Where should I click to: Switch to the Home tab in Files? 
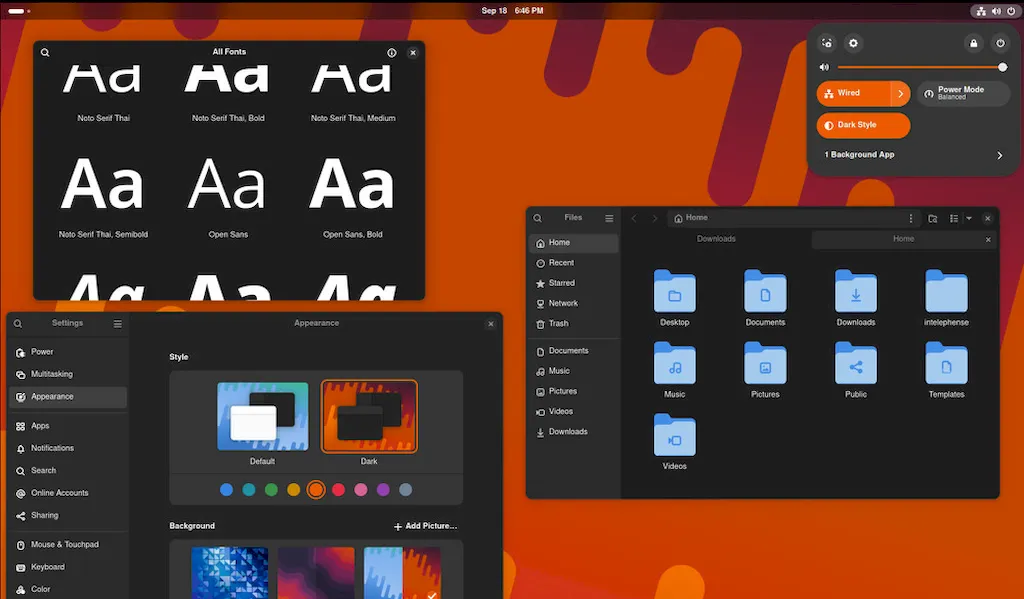(x=904, y=239)
